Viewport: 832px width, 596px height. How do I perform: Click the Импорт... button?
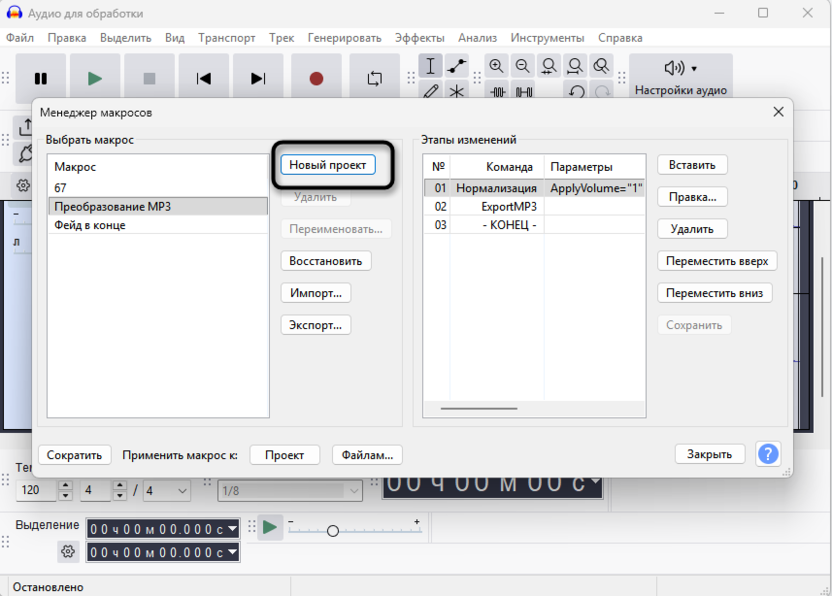(x=315, y=293)
